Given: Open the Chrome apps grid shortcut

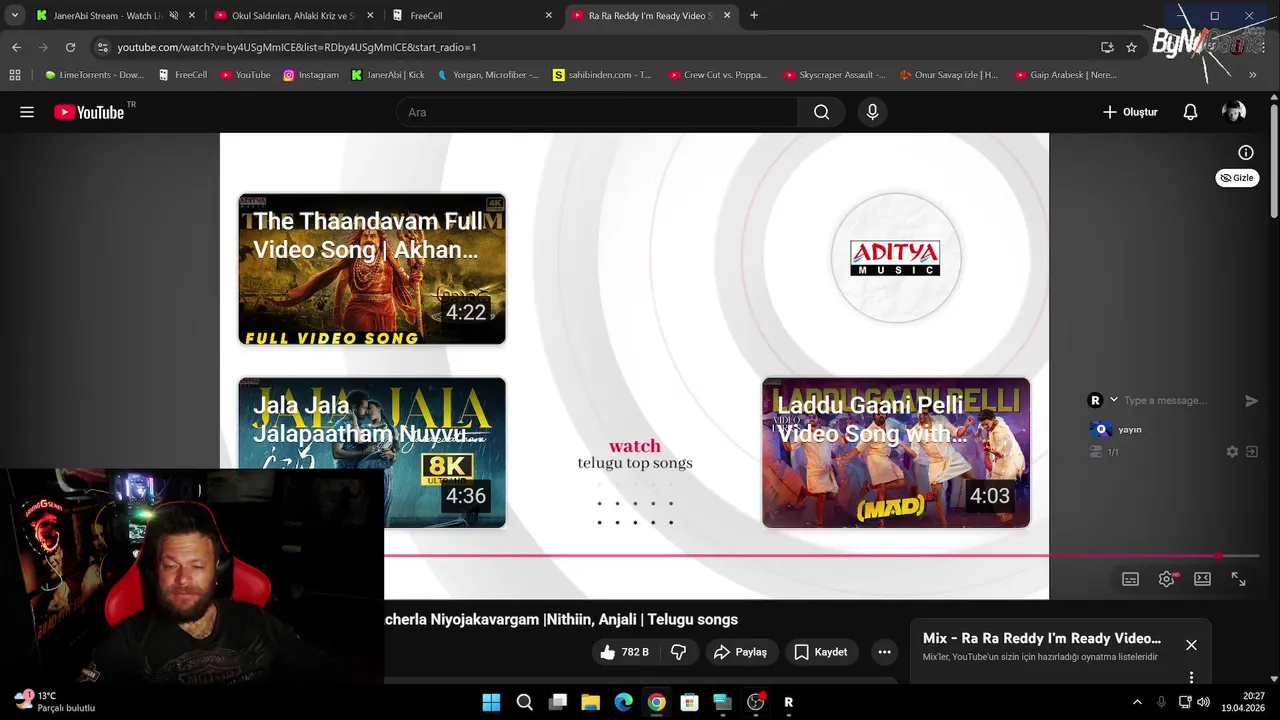Looking at the screenshot, I should click(15, 75).
